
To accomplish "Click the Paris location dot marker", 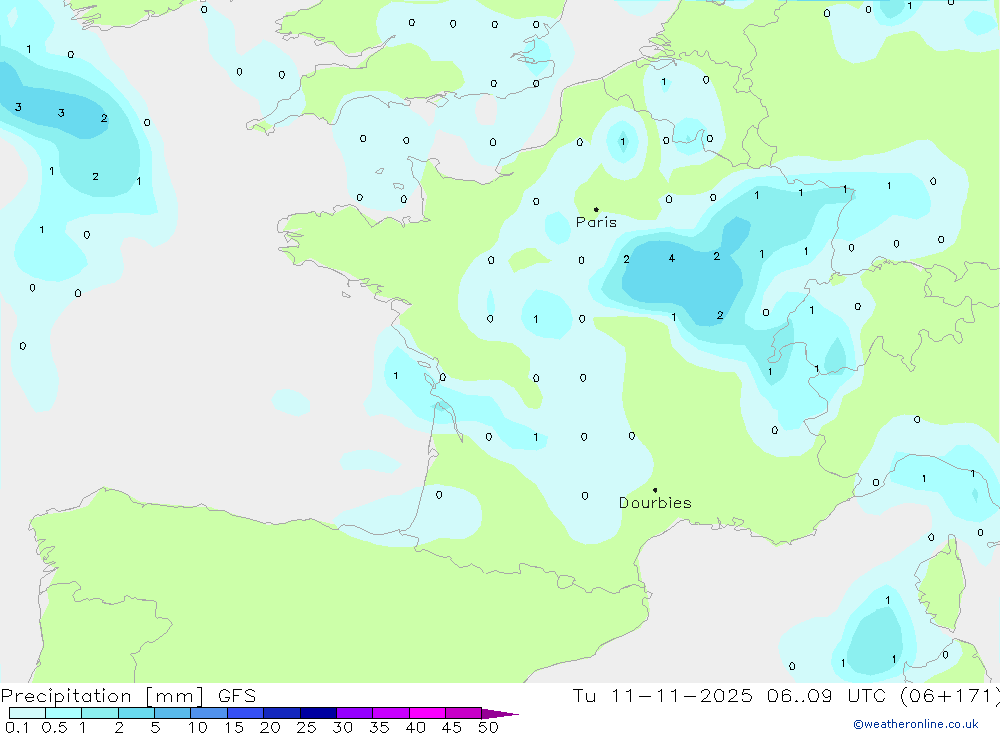I will [x=596, y=209].
